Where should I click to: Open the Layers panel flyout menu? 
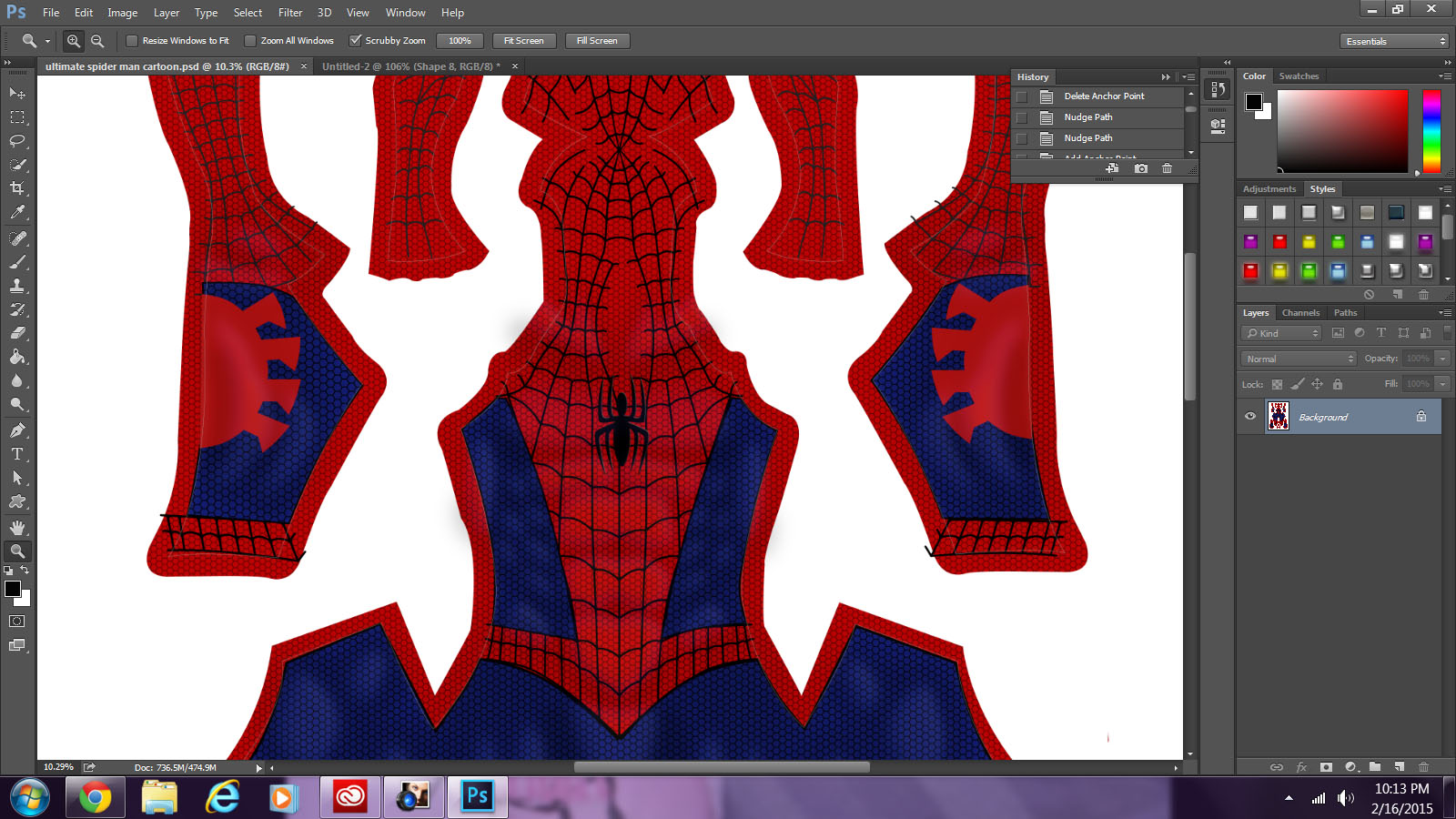pyautogui.click(x=1445, y=313)
